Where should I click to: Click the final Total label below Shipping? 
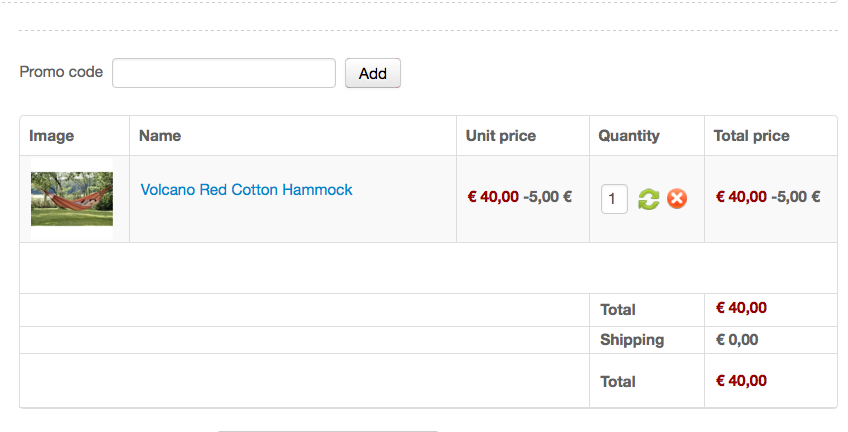618,382
